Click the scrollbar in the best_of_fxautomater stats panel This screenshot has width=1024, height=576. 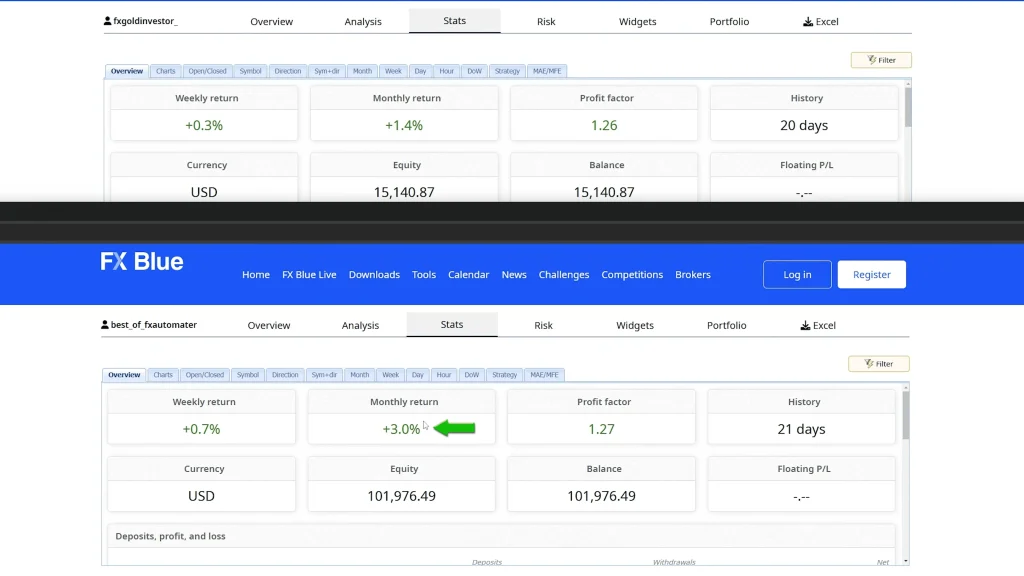906,415
